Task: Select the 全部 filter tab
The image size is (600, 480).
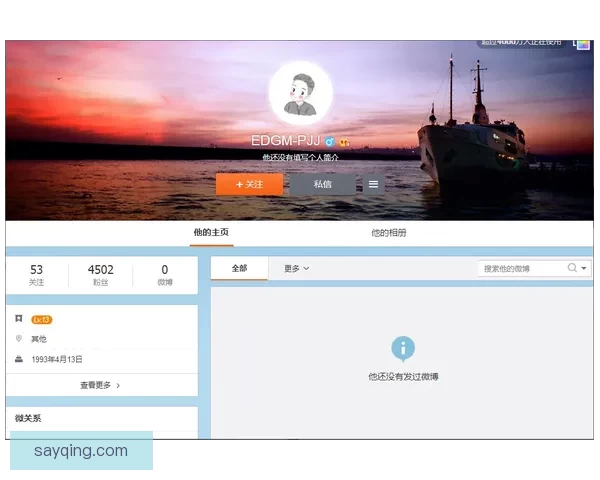Action: click(x=239, y=268)
